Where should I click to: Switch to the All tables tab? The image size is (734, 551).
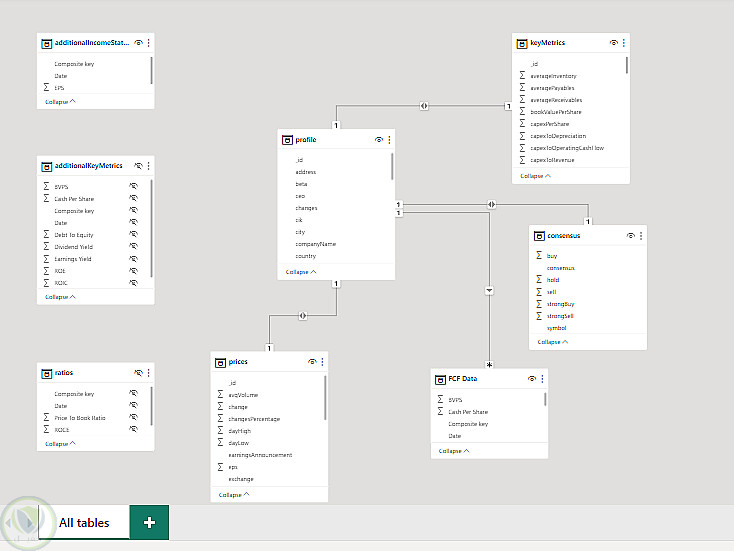(84, 522)
